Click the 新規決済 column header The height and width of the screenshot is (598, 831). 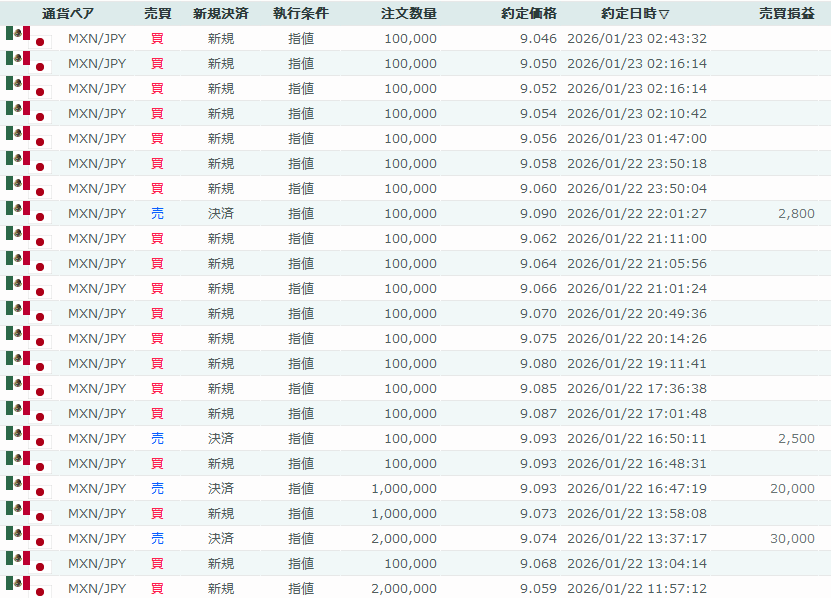pyautogui.click(x=221, y=14)
